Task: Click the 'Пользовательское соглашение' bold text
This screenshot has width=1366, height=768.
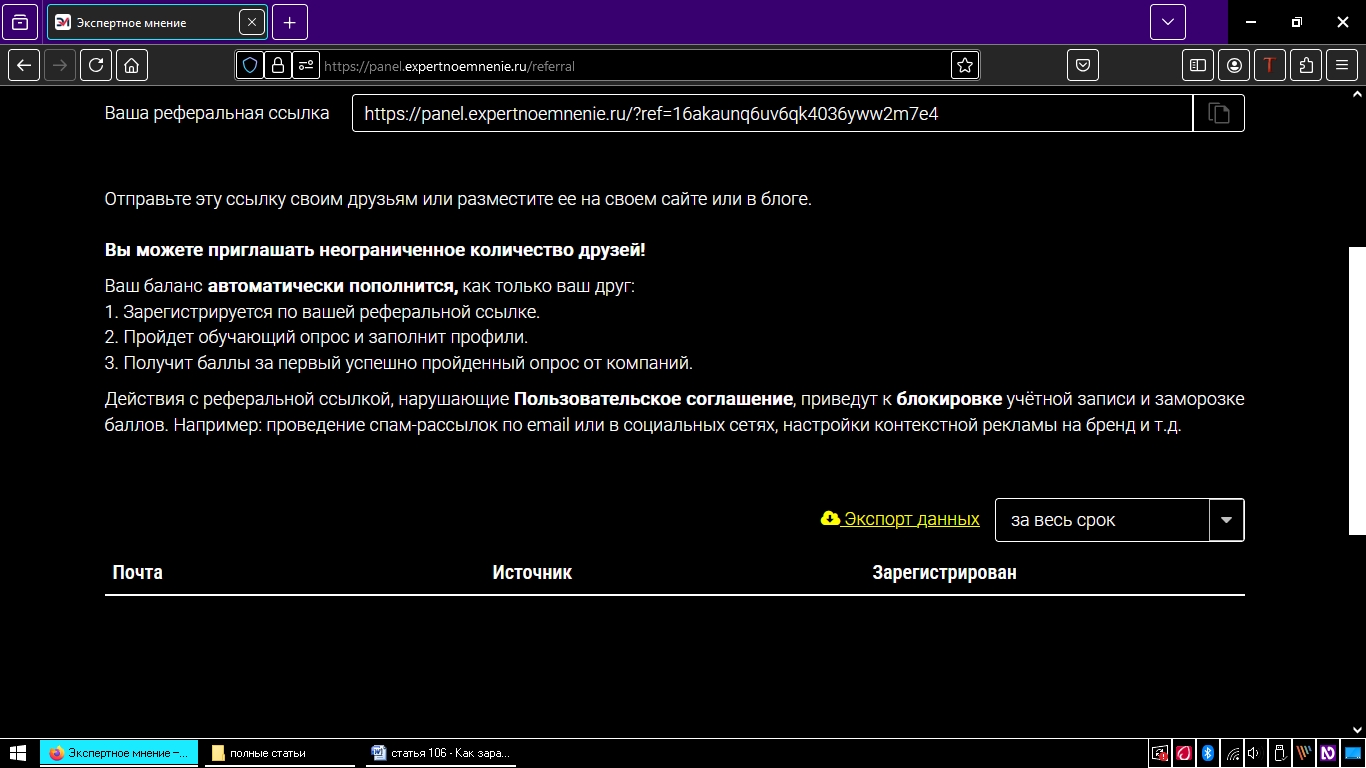Action: tap(653, 399)
